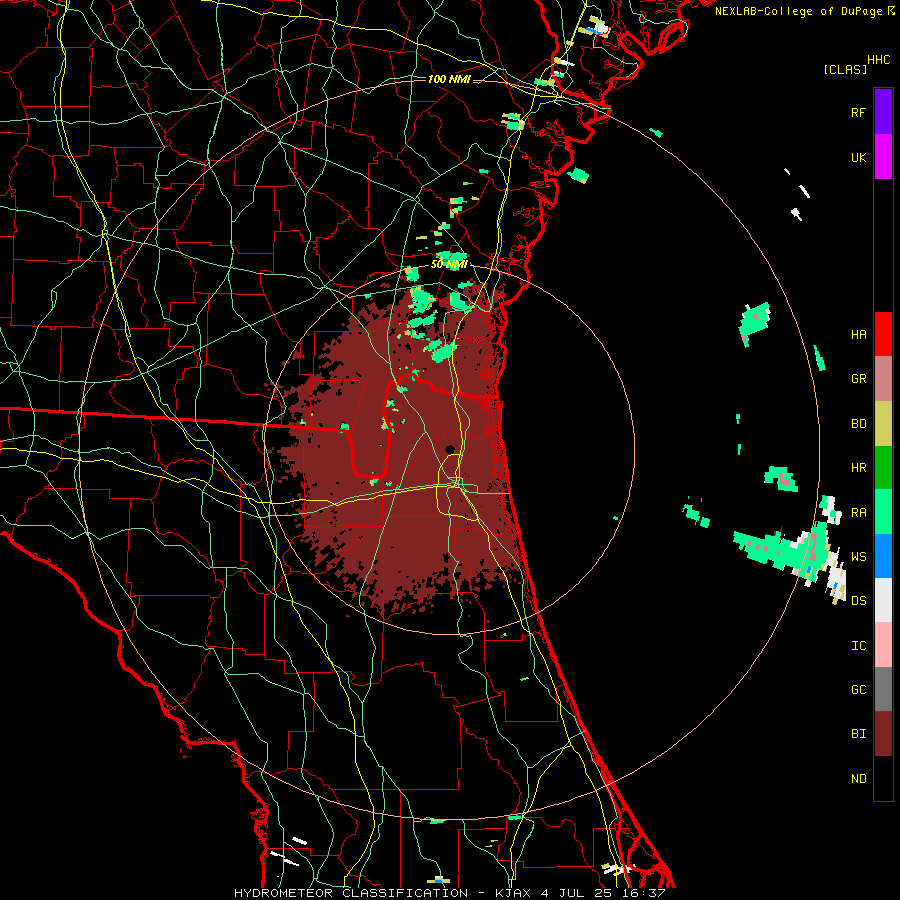Click the GC legend label
Viewport: 900px width, 900px height.
click(858, 689)
